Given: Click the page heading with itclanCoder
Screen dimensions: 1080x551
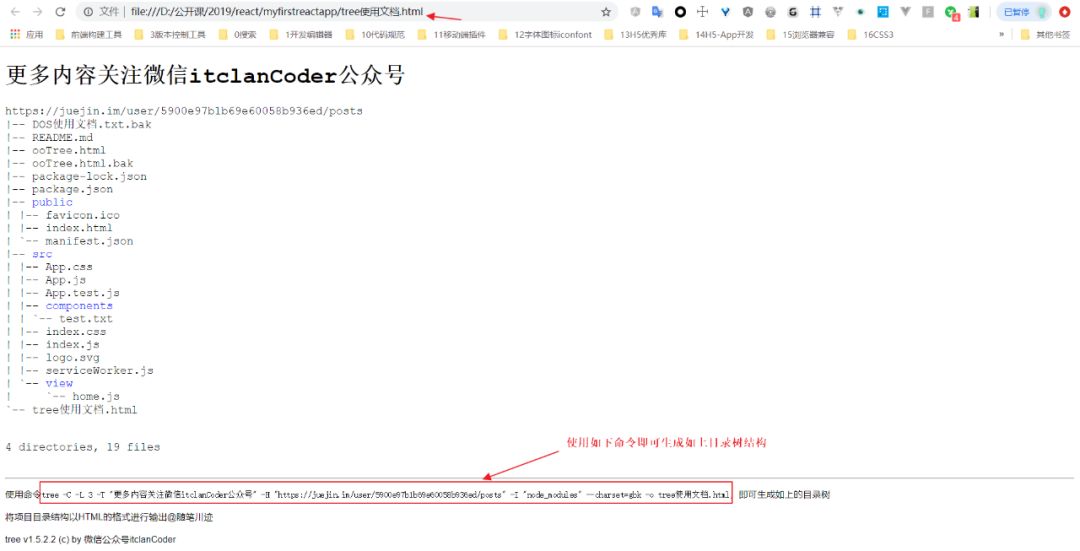Looking at the screenshot, I should pos(205,76).
